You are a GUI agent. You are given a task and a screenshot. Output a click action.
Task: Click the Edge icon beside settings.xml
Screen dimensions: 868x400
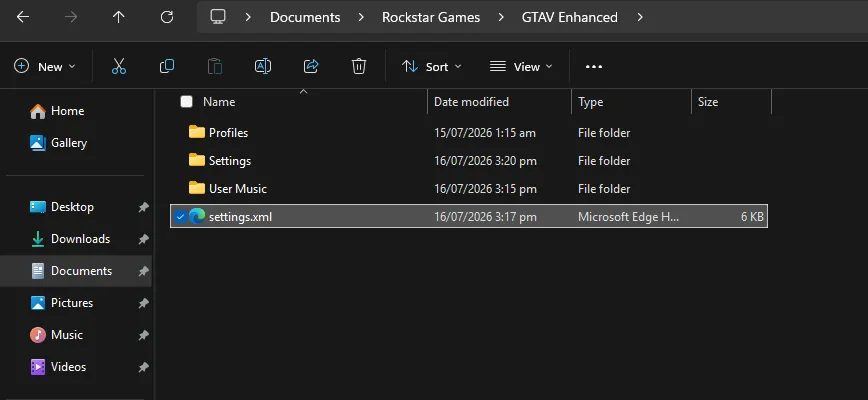click(197, 216)
